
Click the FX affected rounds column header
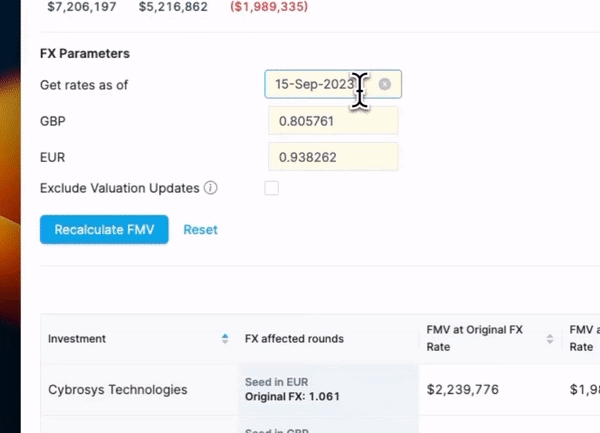(294, 339)
